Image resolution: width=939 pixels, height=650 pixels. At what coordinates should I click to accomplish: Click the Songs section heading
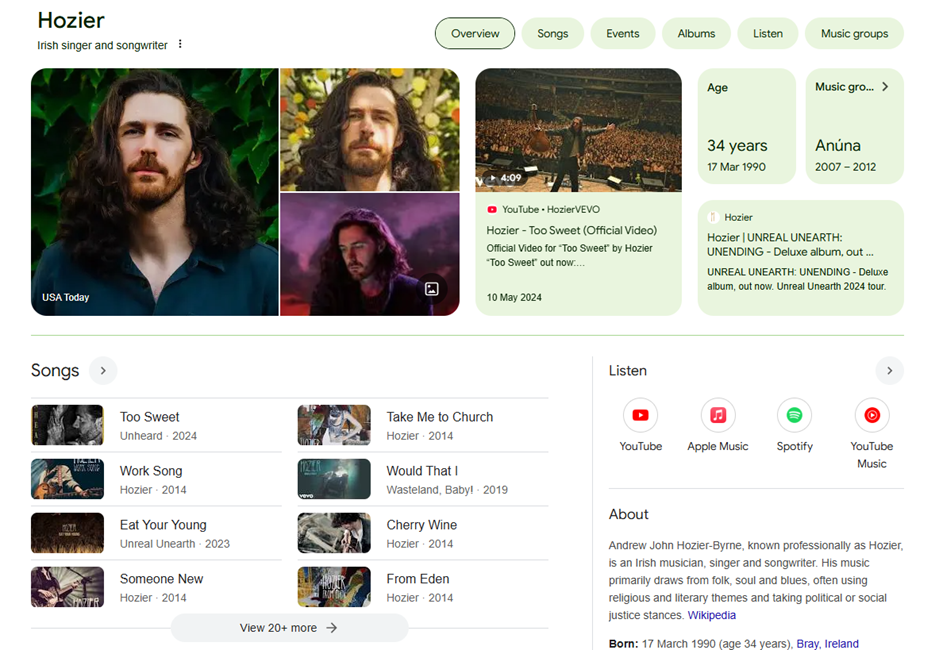[55, 371]
